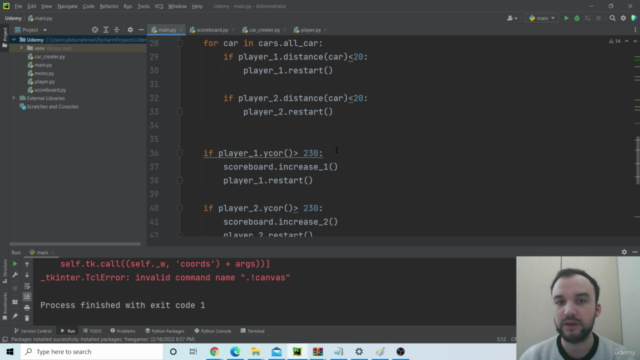
Task: Open Python Console tool window
Action: coord(213,331)
